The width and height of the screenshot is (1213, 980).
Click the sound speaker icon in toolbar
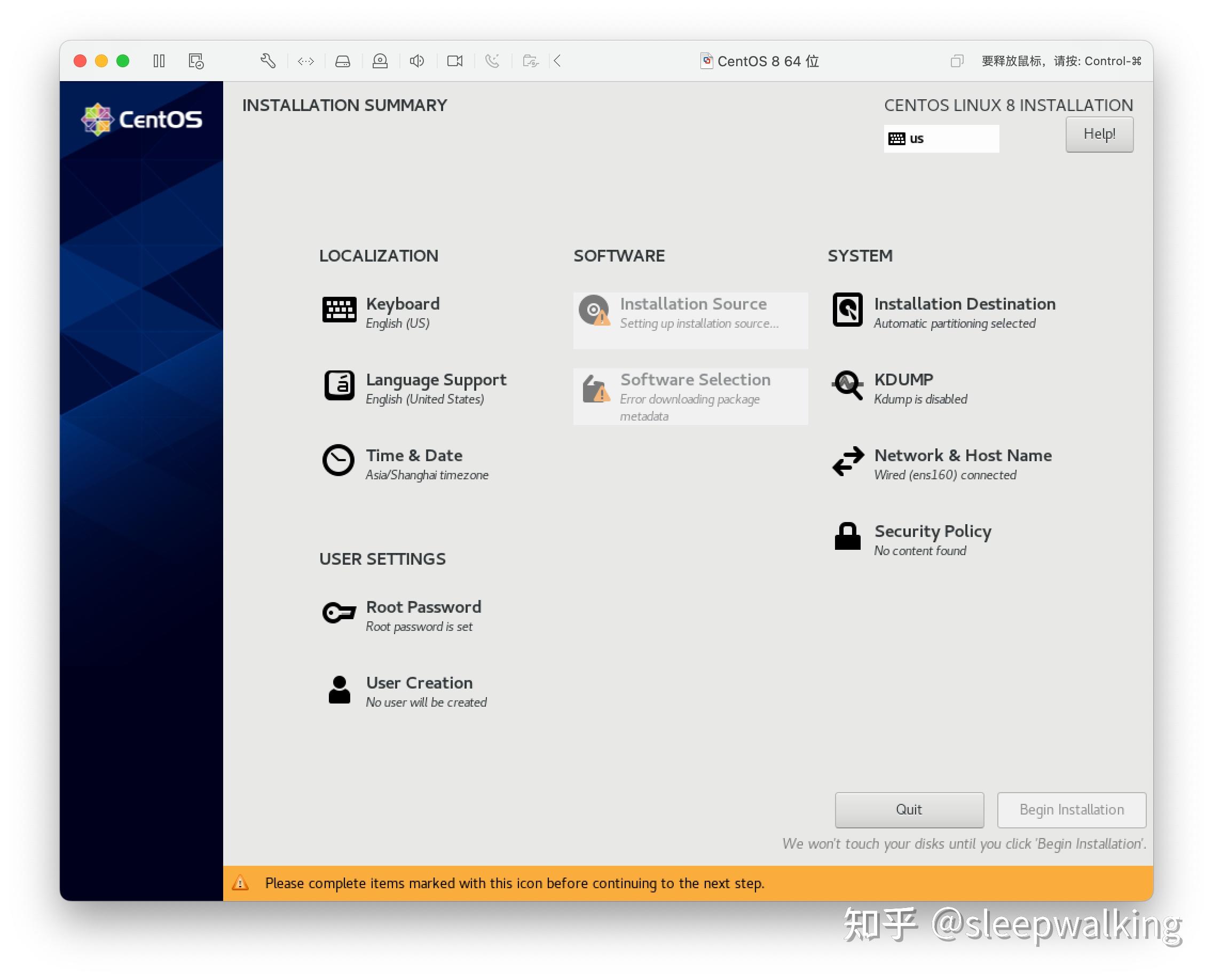tap(417, 61)
